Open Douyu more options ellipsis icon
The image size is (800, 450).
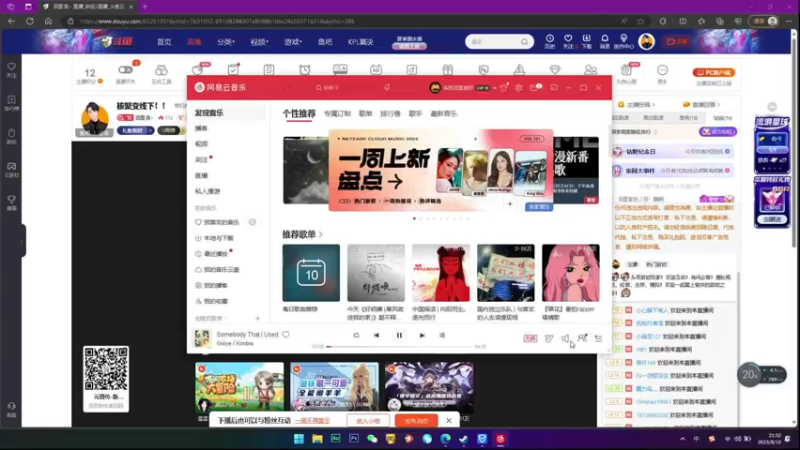tap(662, 70)
